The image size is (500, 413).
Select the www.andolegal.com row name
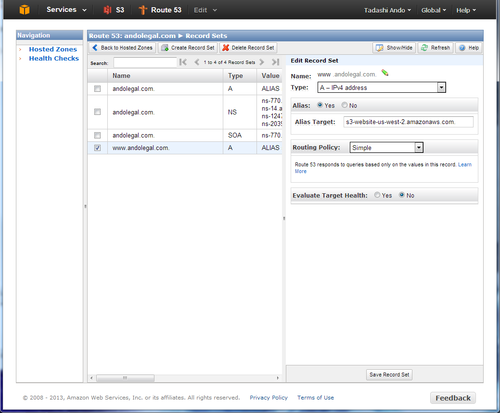point(140,148)
